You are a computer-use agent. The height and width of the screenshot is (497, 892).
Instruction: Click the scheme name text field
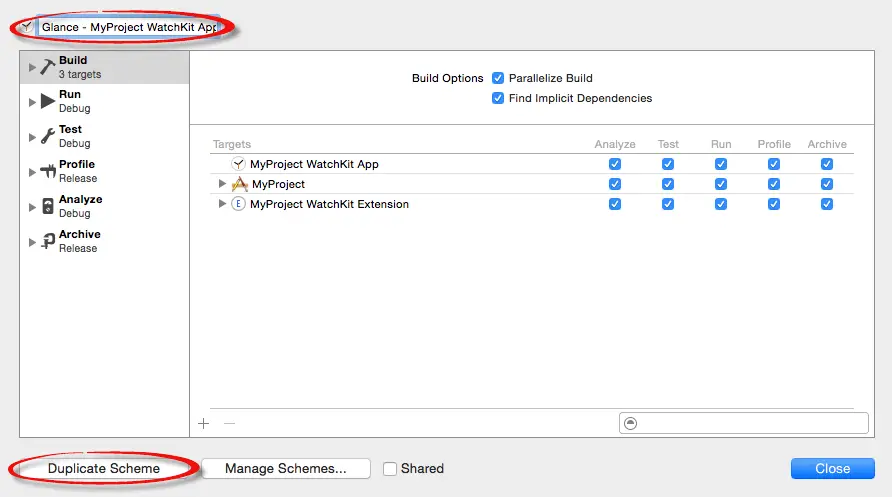[128, 27]
